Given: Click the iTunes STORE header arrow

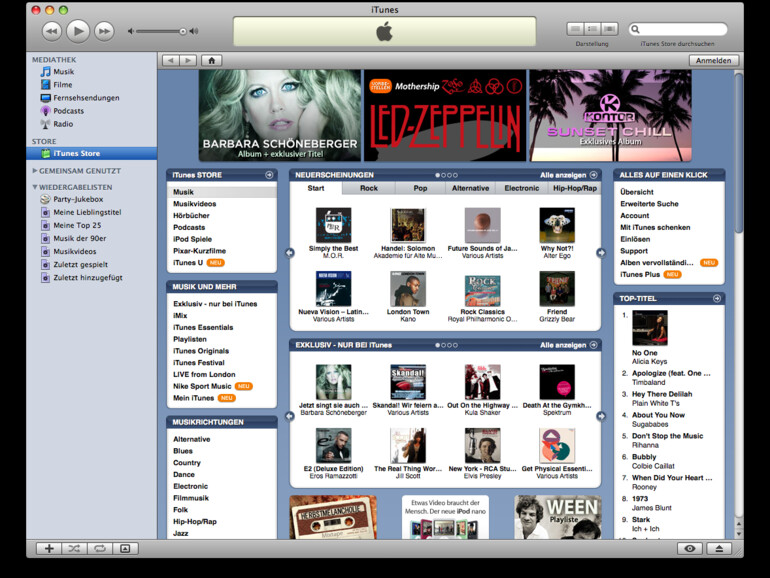Looking at the screenshot, I should tap(269, 175).
